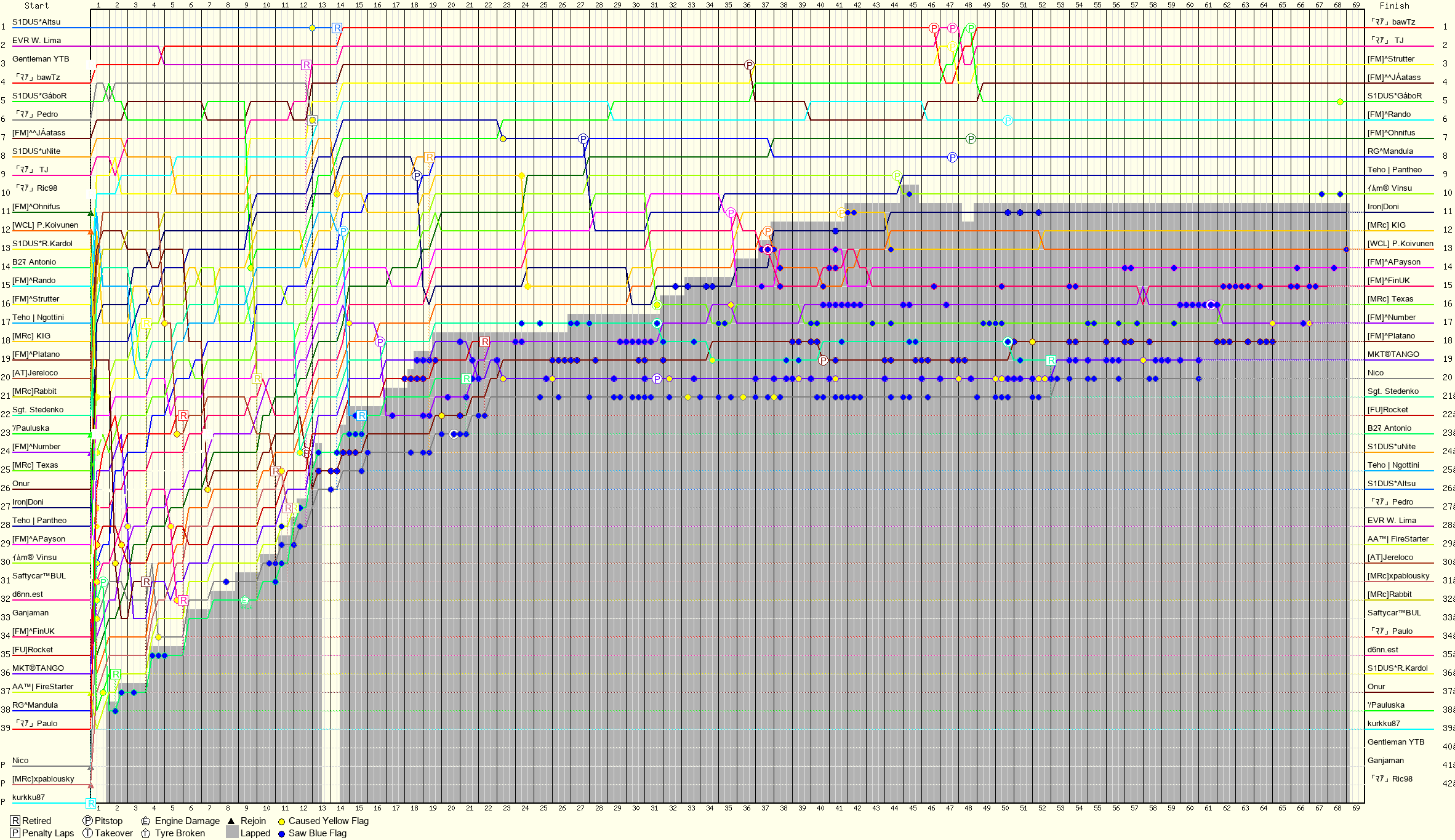Click start-grid name 'Teho | Ngottini'
This screenshot has height=840, width=1455.
tap(38, 317)
